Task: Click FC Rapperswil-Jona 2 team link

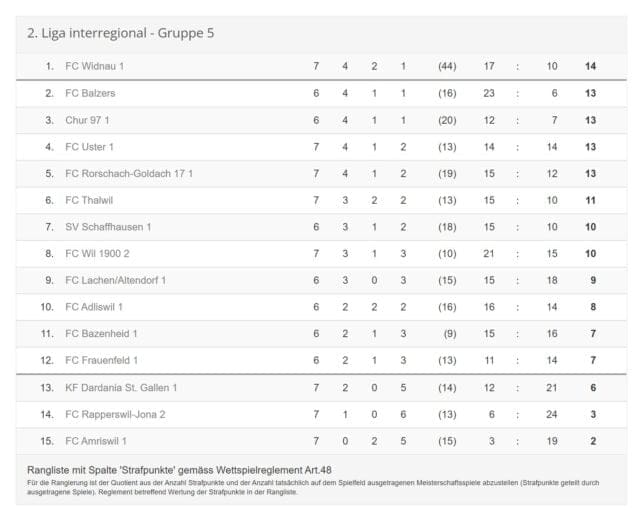Action: click(115, 414)
